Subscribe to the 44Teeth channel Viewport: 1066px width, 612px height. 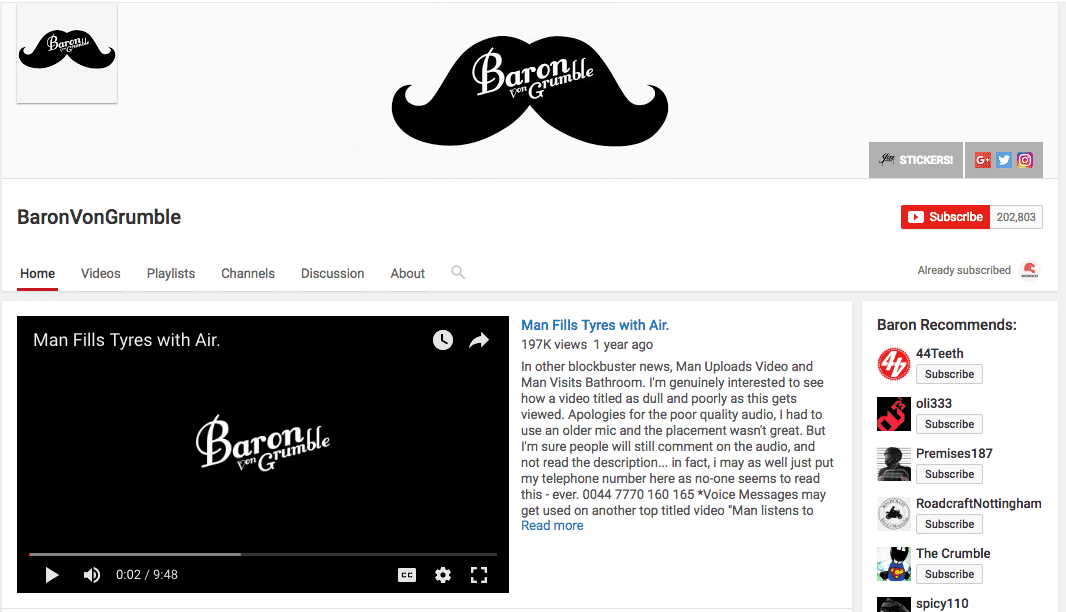coord(949,374)
